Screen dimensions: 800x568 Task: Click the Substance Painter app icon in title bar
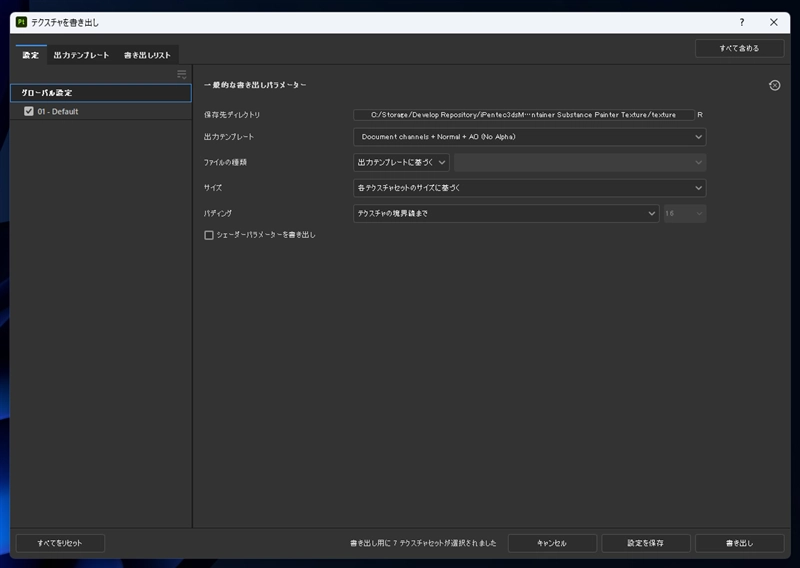pos(21,22)
